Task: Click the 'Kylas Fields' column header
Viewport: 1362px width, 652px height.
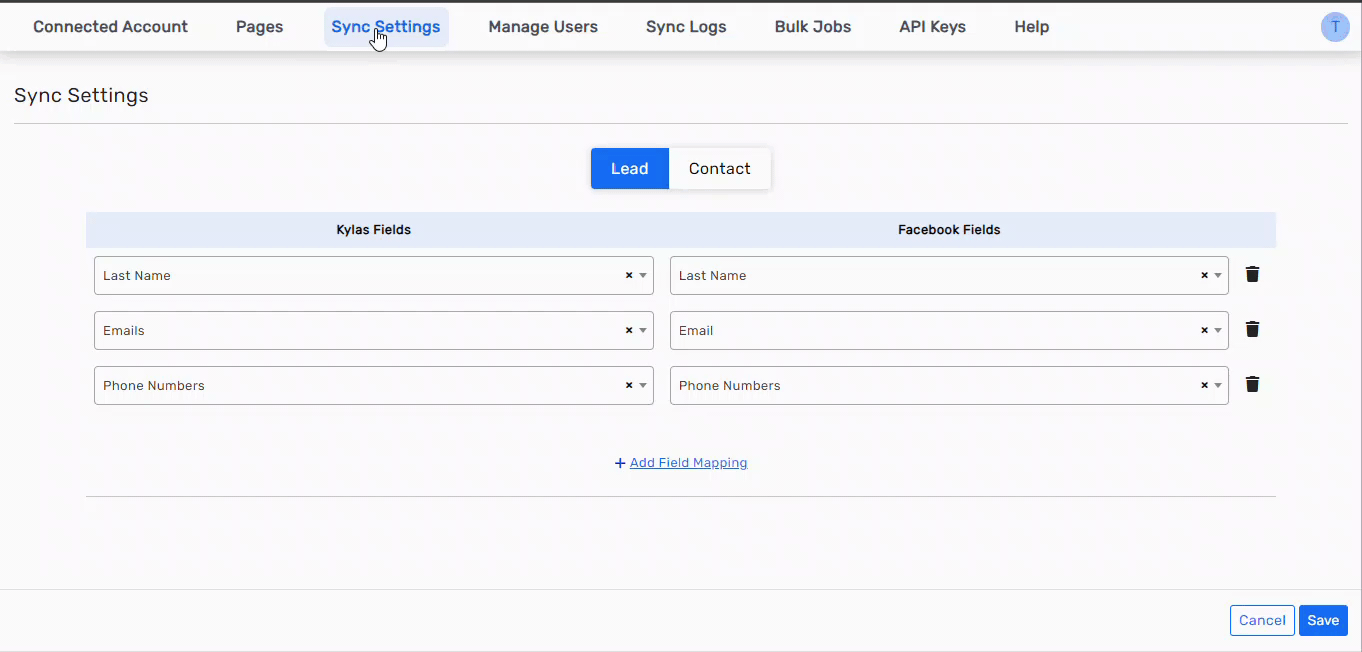Action: (374, 230)
